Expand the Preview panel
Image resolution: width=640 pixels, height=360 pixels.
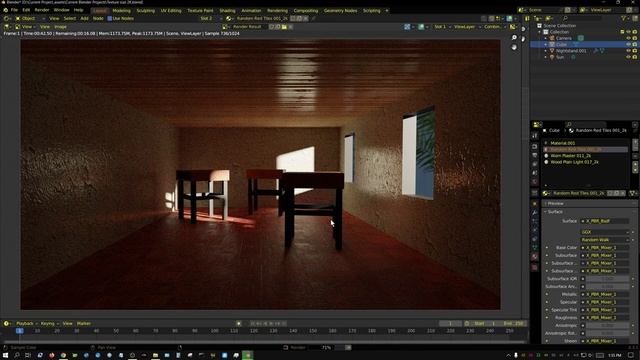click(x=555, y=203)
